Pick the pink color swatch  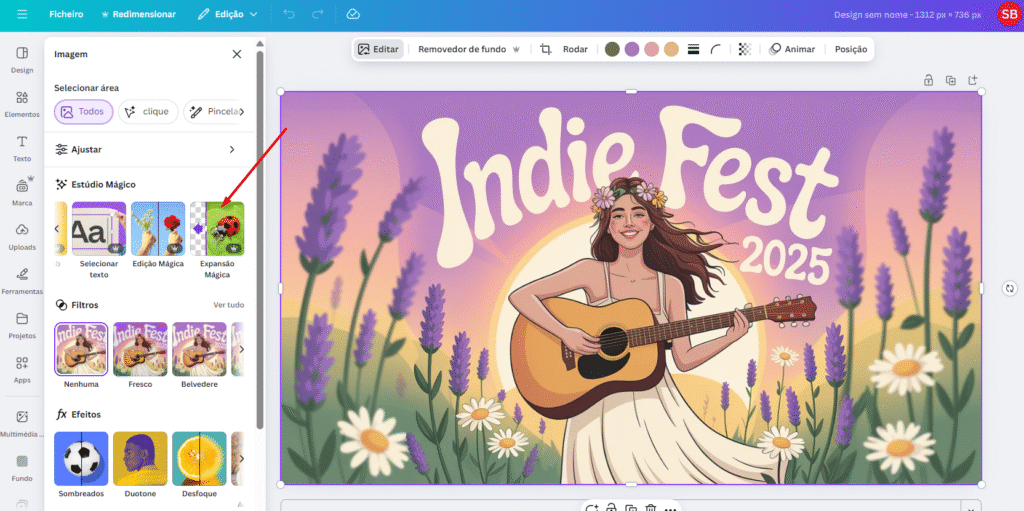(x=652, y=49)
